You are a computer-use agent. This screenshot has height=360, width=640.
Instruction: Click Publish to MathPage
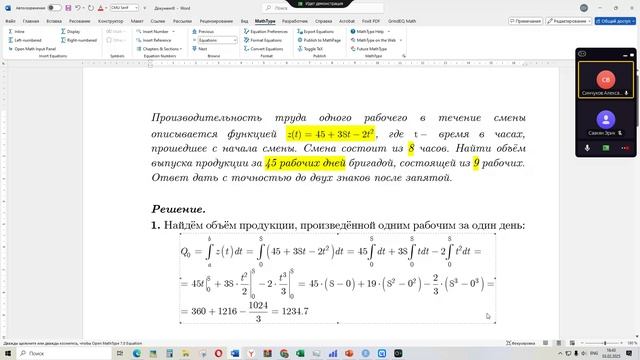pyautogui.click(x=319, y=40)
